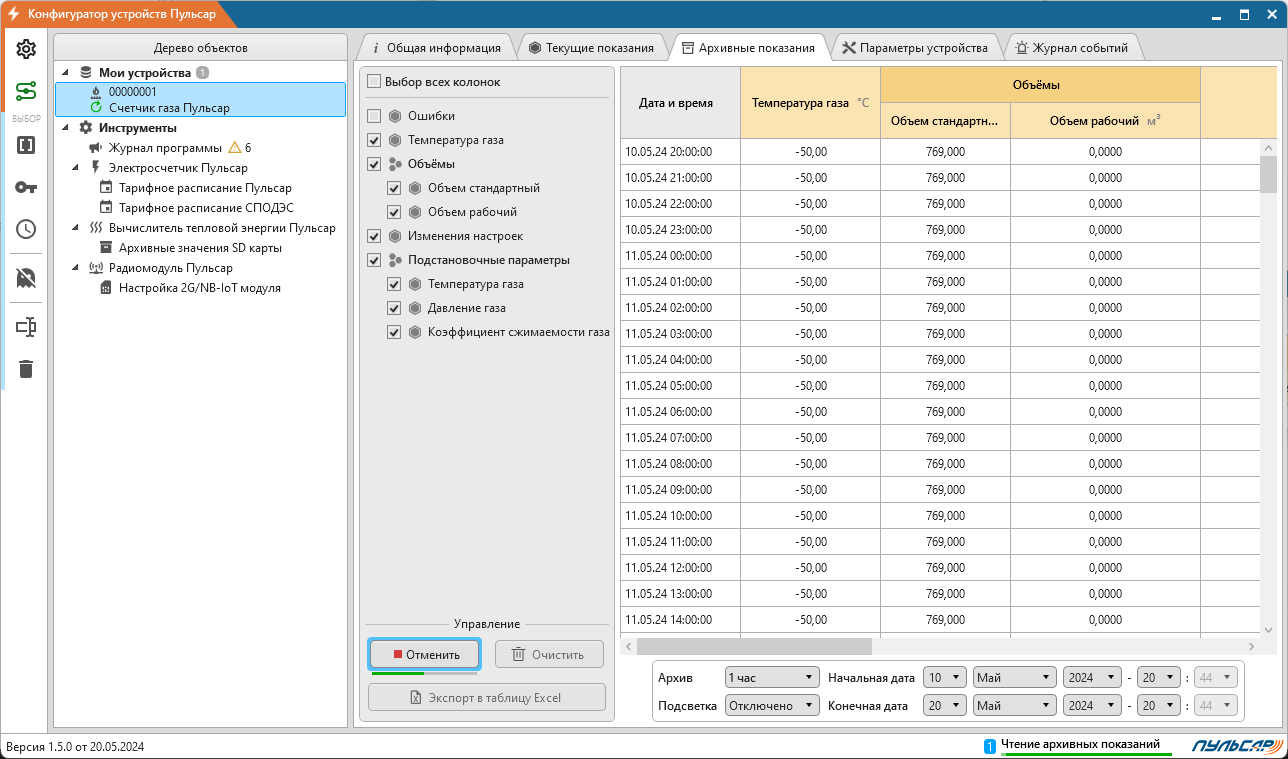The width and height of the screenshot is (1288, 759).
Task: Click the crossed-out ghost sidebar icon
Action: pos(26,277)
